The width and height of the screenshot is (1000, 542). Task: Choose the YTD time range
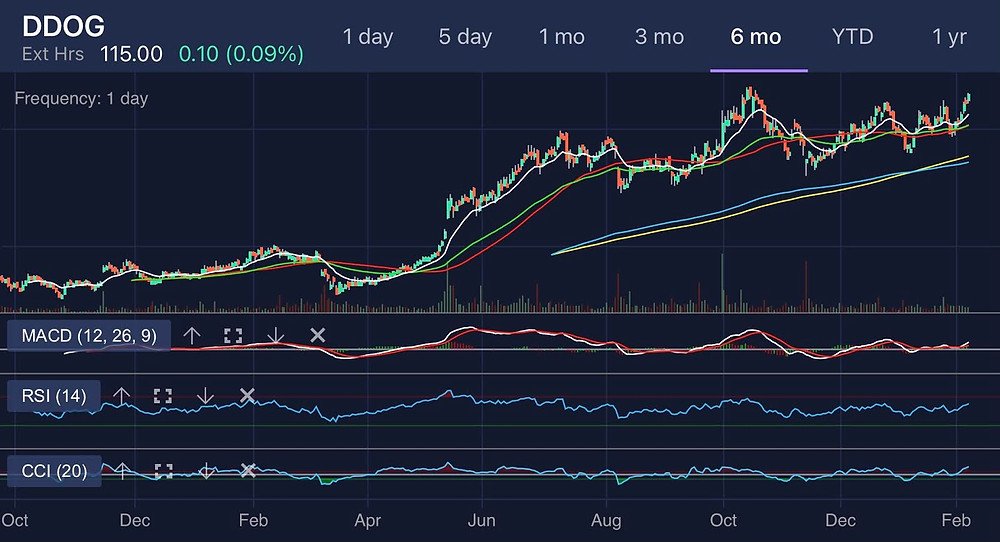pyautogui.click(x=852, y=37)
